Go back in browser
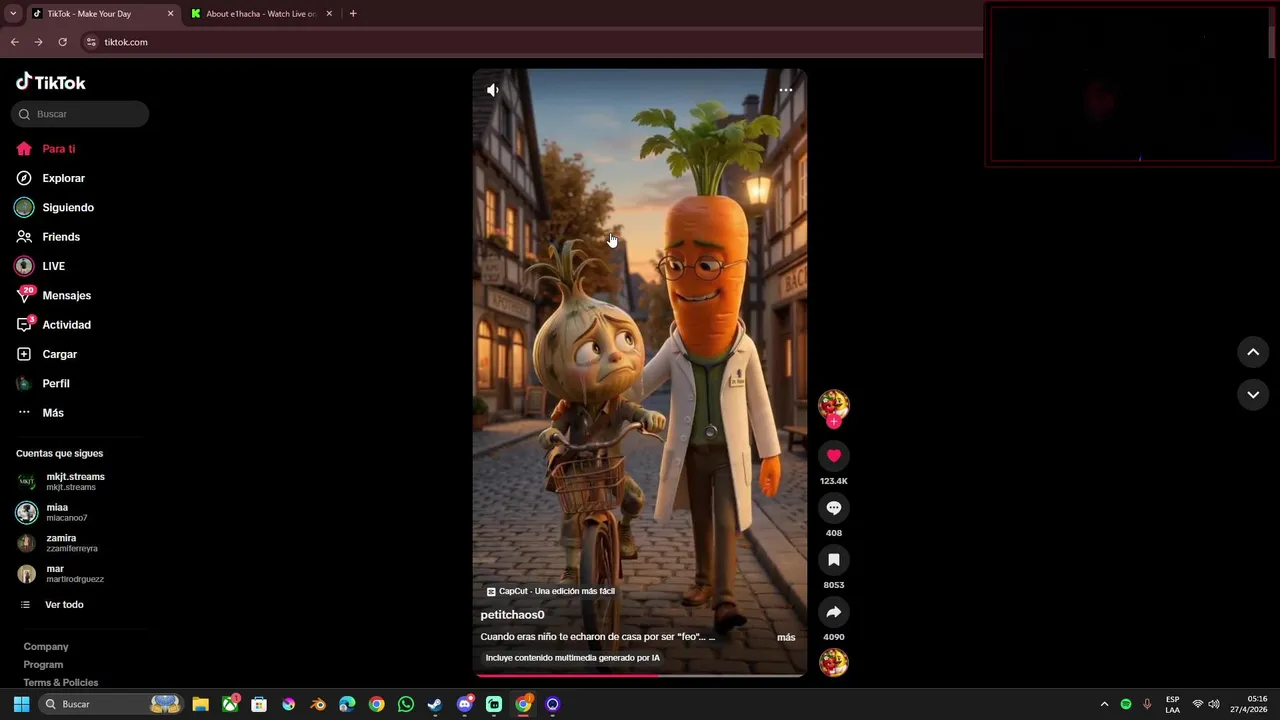The height and width of the screenshot is (720, 1280). [x=14, y=42]
